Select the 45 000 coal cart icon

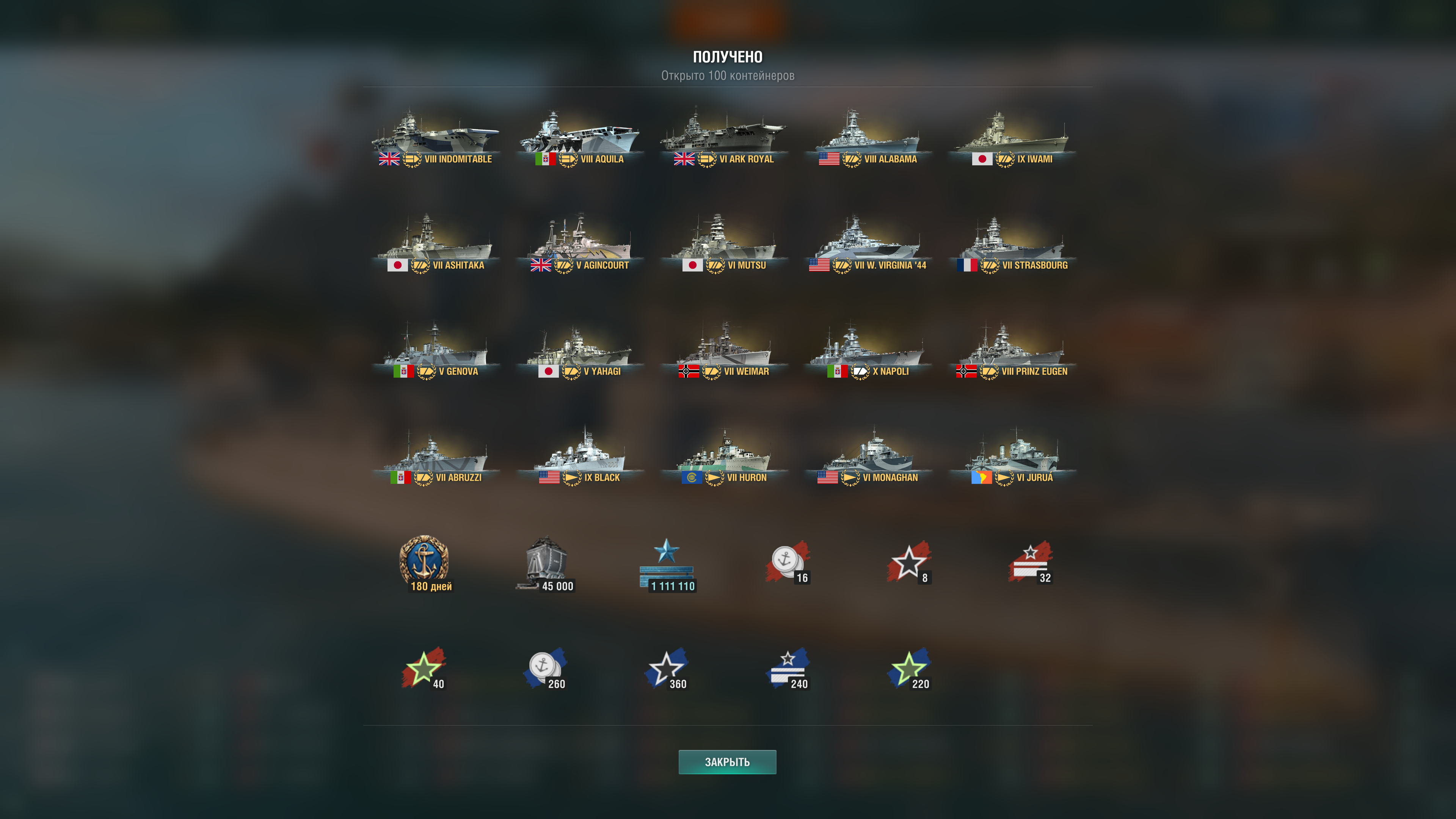pos(546,562)
